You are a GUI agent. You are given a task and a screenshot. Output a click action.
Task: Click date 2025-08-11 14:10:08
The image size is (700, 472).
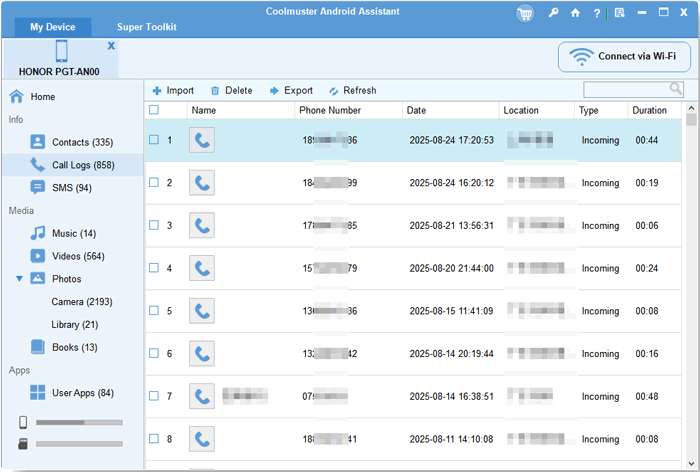click(451, 439)
